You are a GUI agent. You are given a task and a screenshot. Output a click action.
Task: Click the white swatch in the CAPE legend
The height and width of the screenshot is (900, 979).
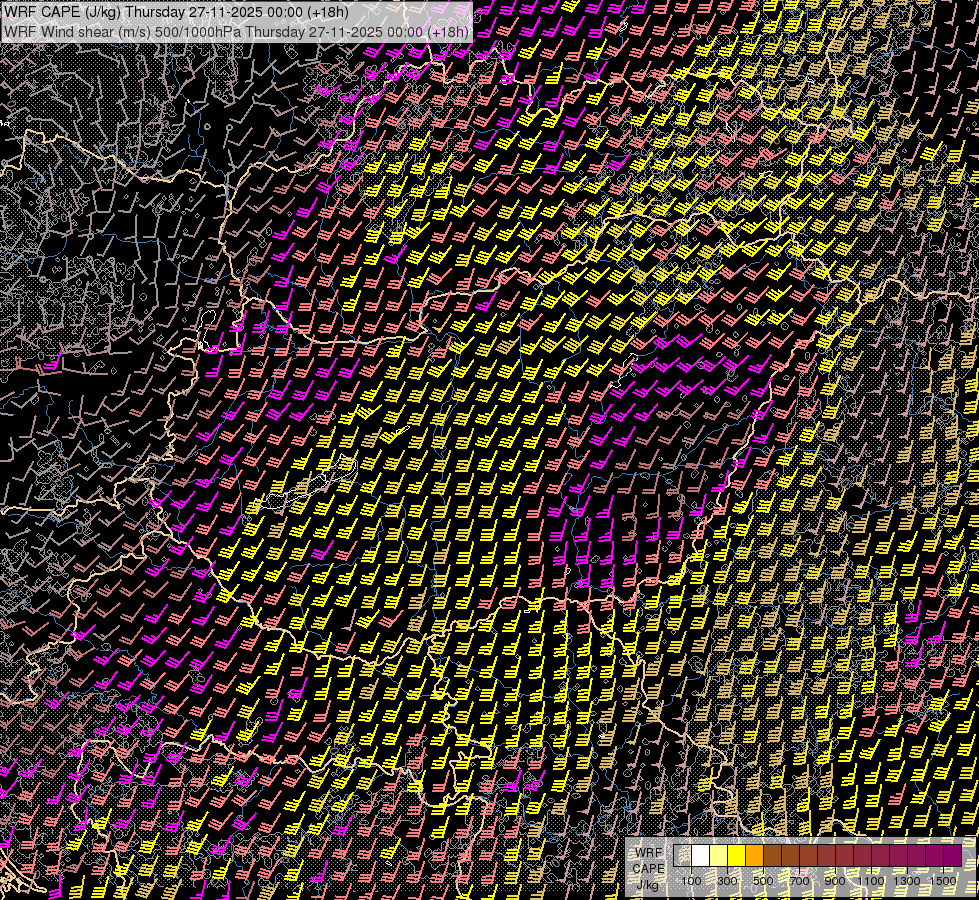click(x=700, y=856)
